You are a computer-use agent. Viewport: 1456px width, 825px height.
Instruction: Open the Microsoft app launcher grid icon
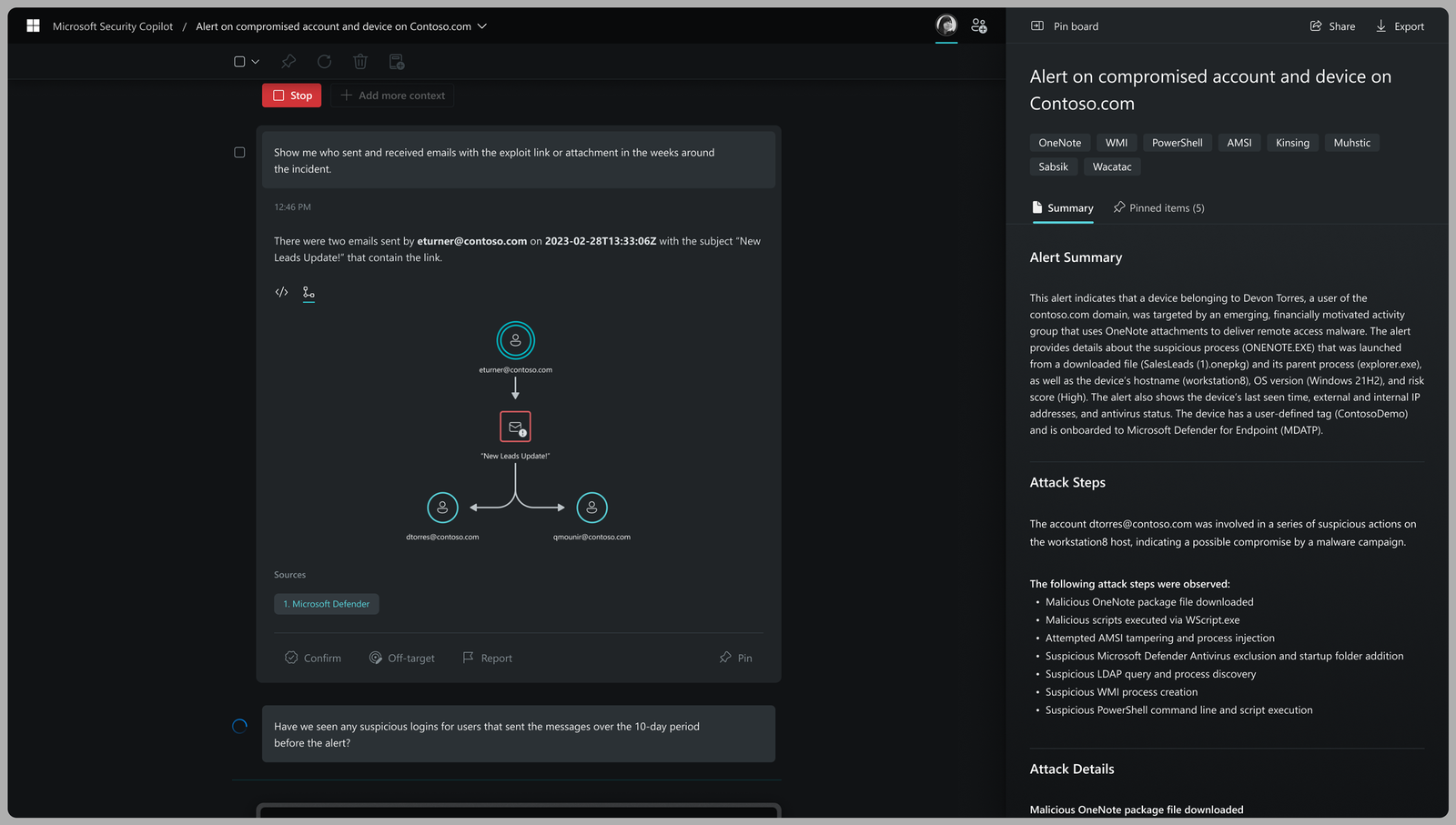click(33, 26)
